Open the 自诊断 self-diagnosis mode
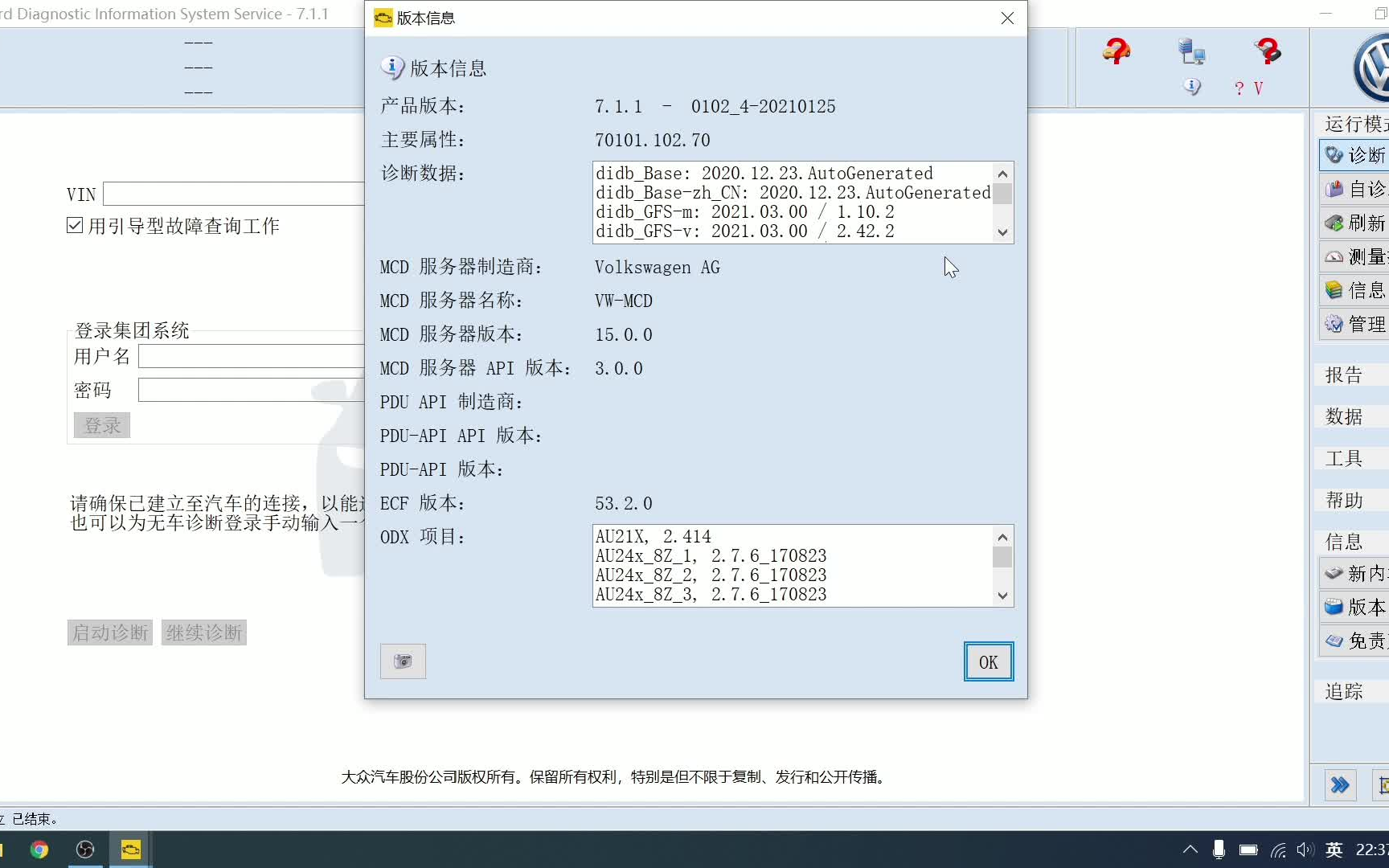The height and width of the screenshot is (868, 1389). (x=1358, y=188)
